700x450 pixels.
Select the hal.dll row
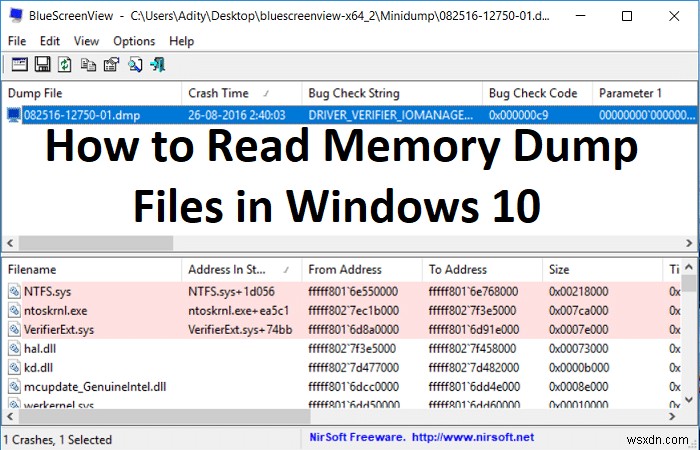342,349
